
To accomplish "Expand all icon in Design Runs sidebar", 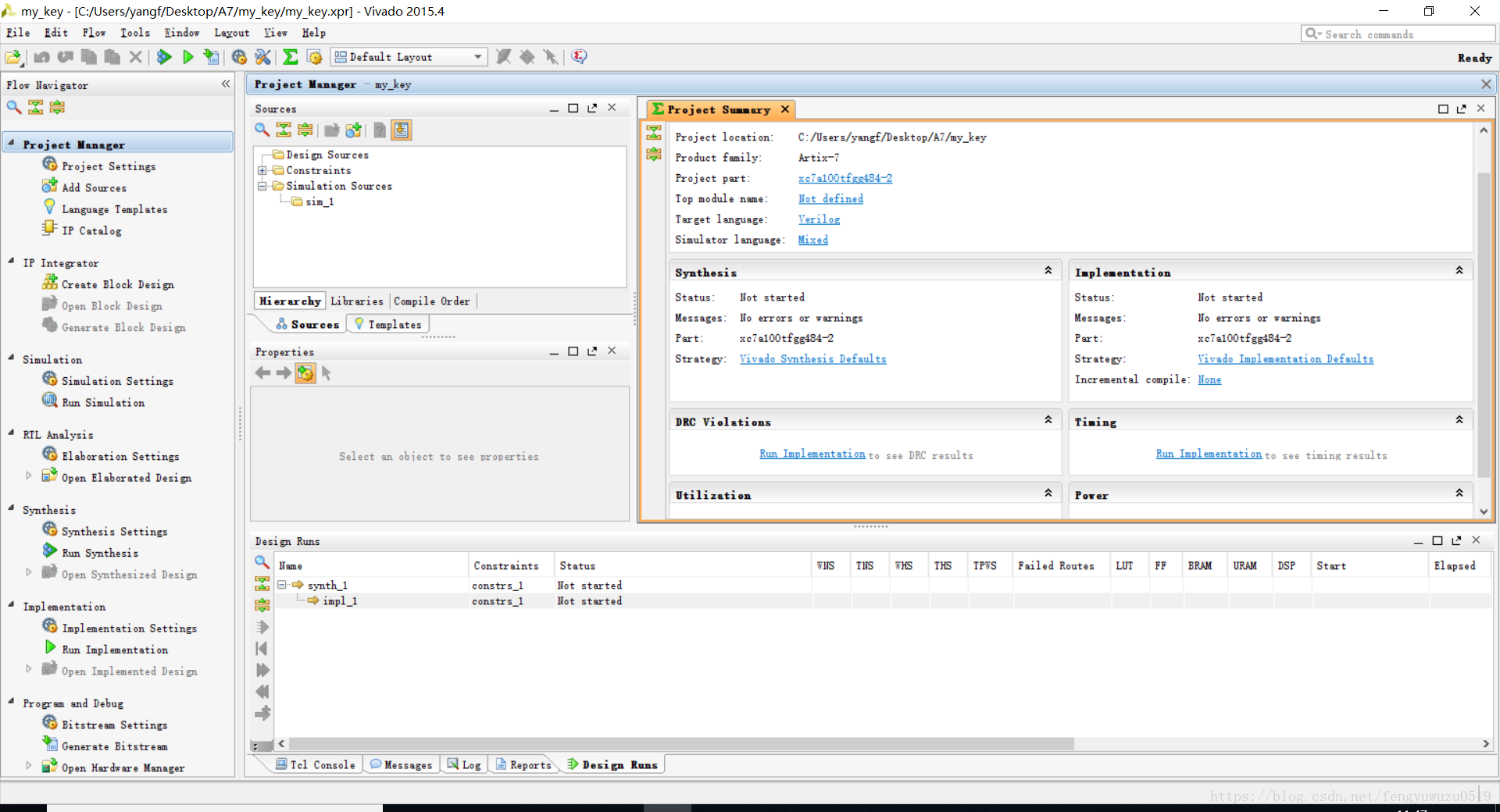I will click(x=262, y=604).
